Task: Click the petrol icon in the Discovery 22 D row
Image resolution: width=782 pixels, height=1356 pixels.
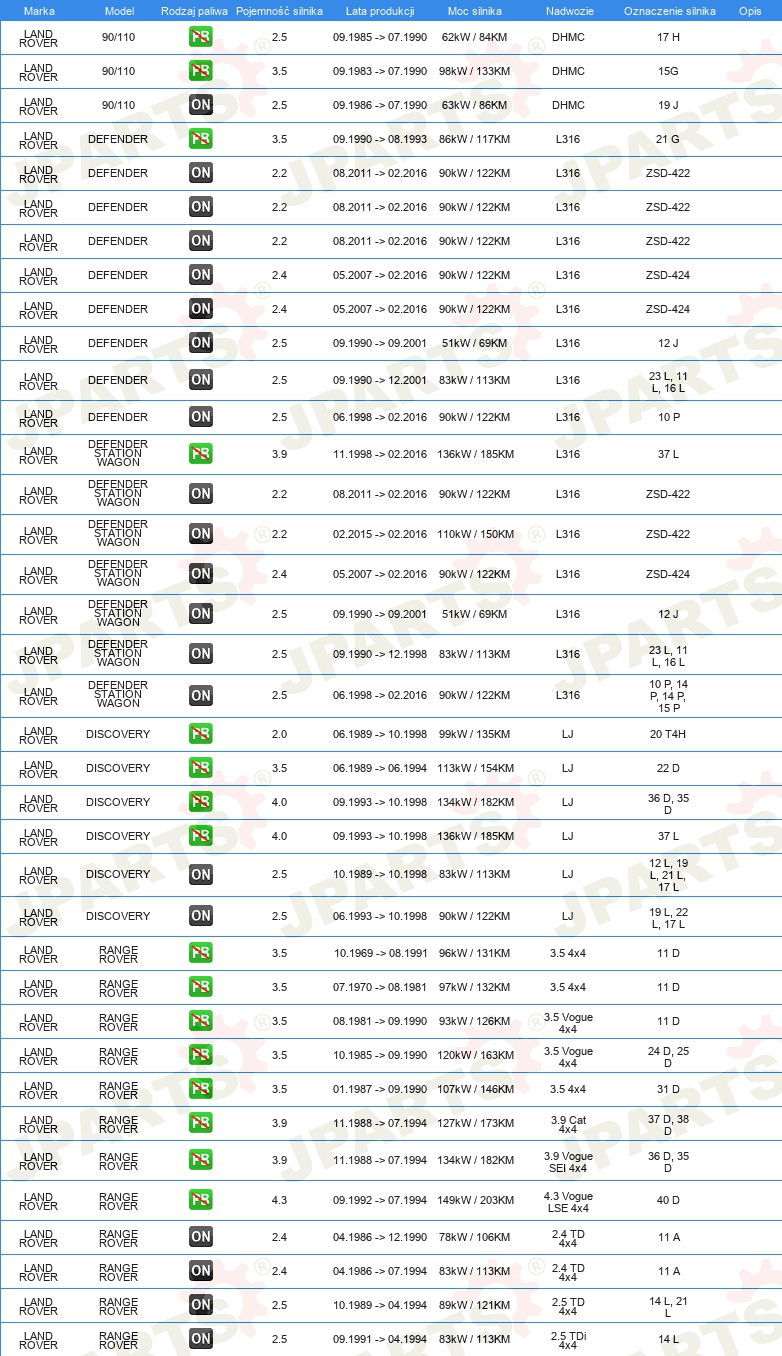Action: coord(201,768)
